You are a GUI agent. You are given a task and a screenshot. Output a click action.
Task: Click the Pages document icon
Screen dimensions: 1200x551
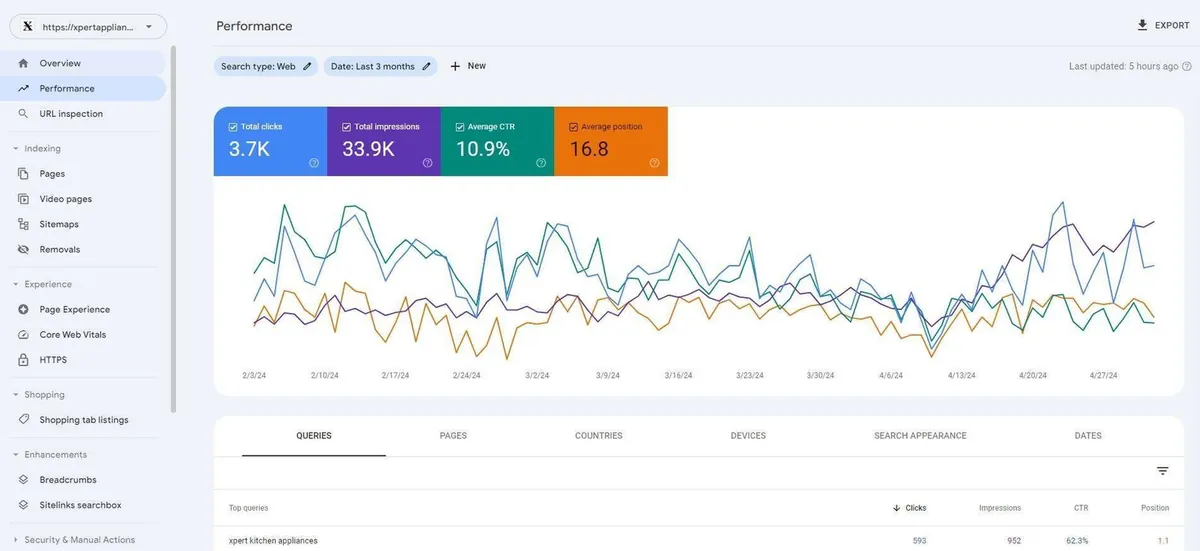[23, 174]
